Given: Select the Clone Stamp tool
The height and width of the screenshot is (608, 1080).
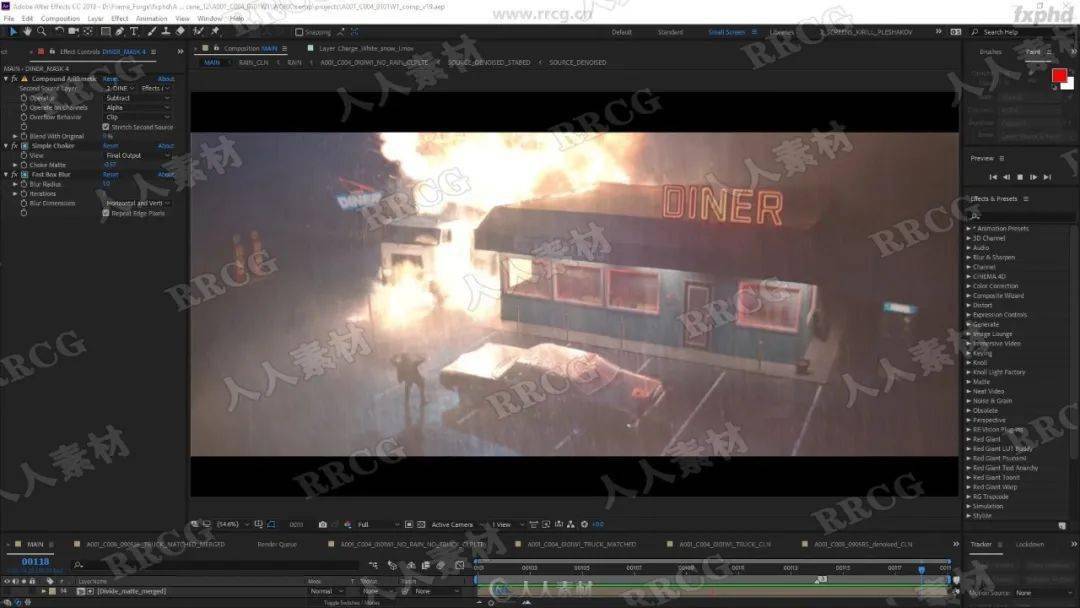Looking at the screenshot, I should [x=166, y=32].
